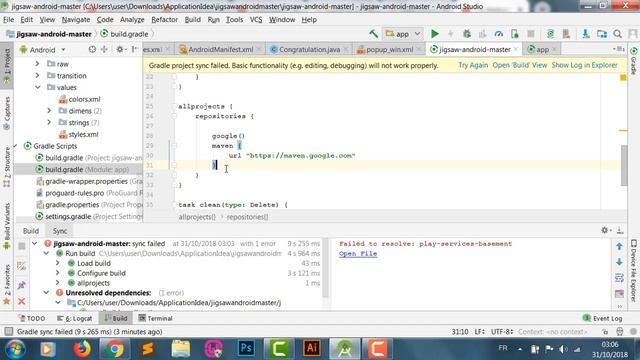This screenshot has width=640, height=360.
Task: Open Illustrator from the taskbar
Action: click(312, 349)
